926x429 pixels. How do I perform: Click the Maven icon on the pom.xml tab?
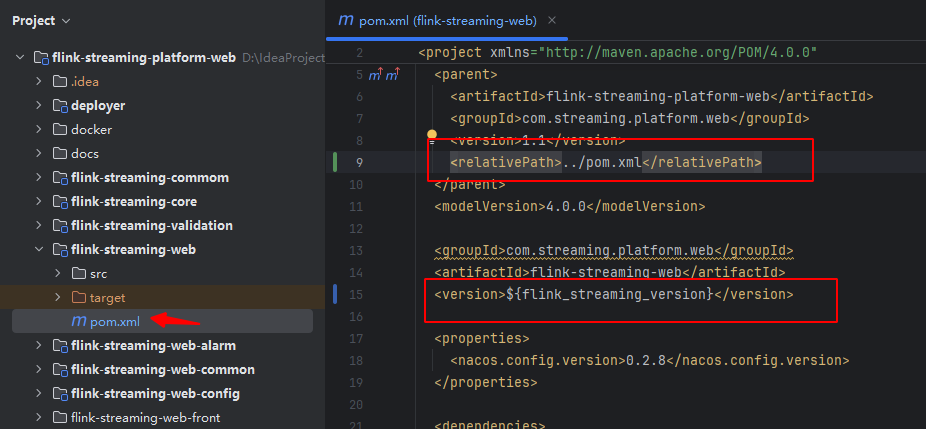(x=345, y=21)
